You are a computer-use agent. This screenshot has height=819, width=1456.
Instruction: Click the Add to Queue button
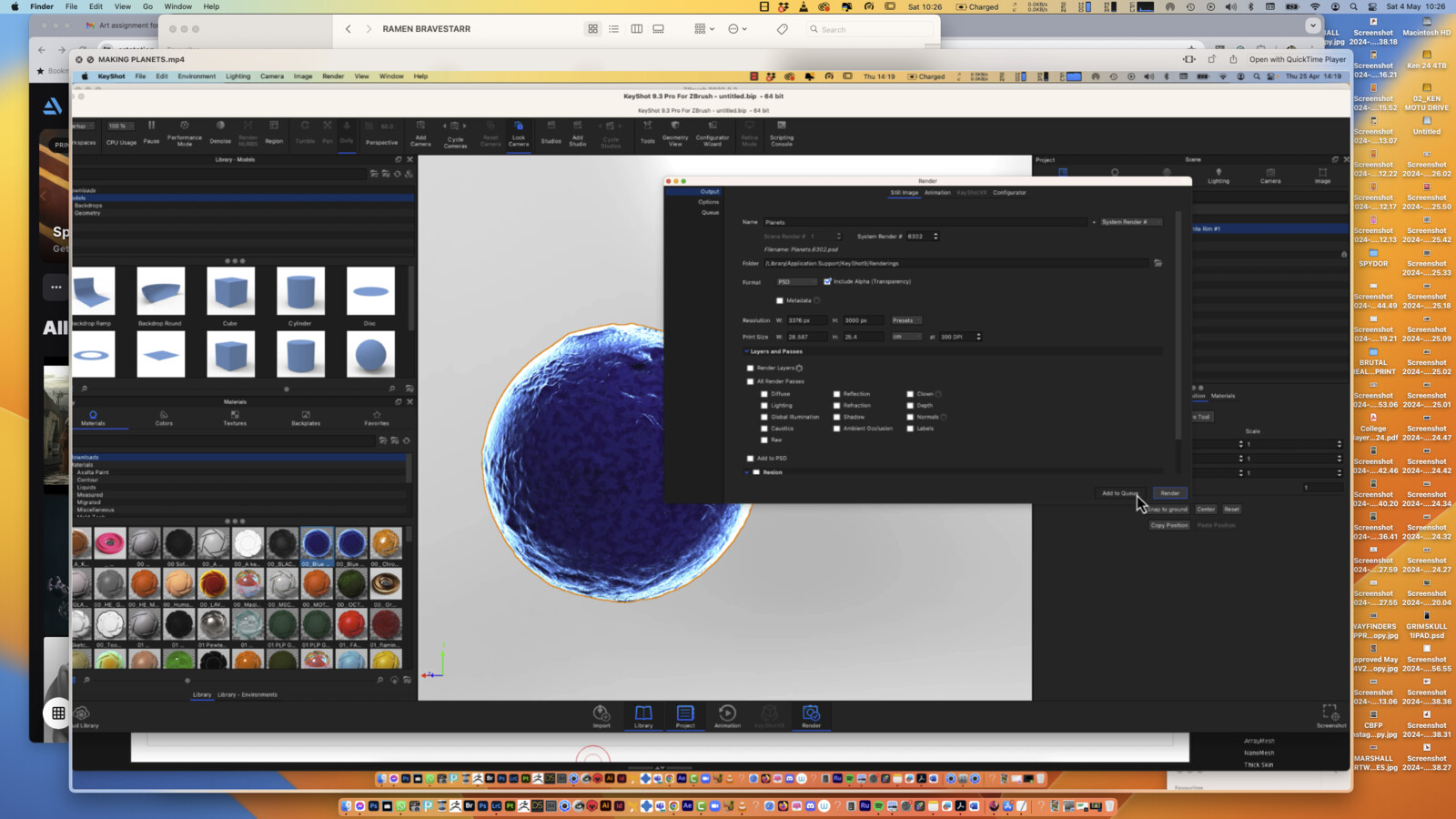pyautogui.click(x=1119, y=493)
